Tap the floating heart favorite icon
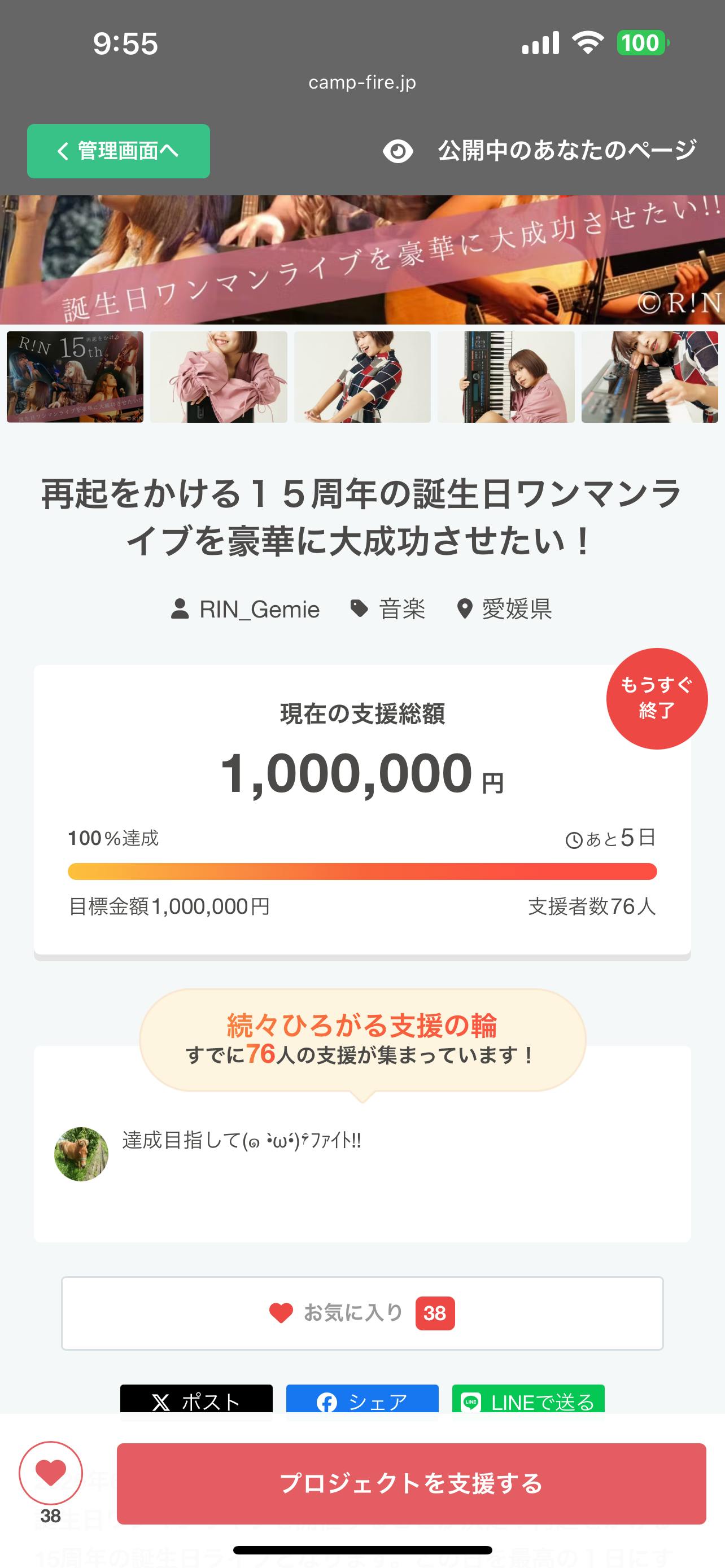Screen dimensions: 725x1568 tap(50, 1473)
